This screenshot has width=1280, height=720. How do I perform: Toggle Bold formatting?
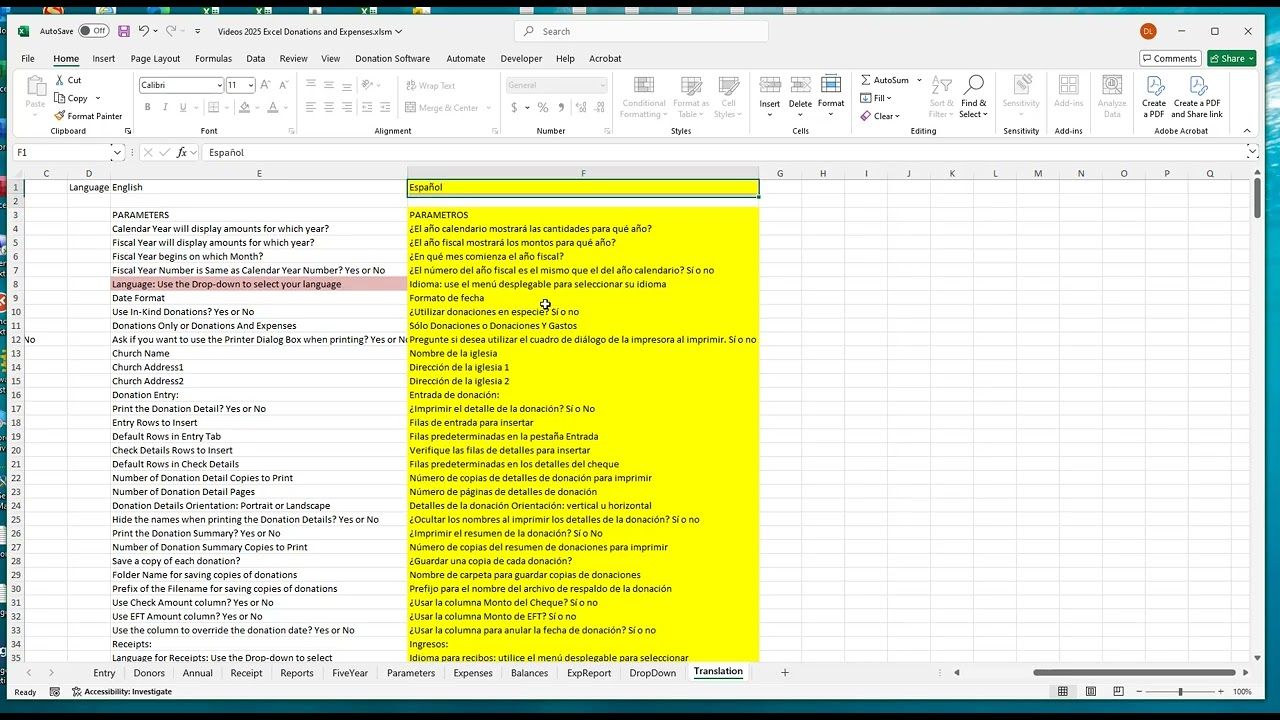(147, 107)
